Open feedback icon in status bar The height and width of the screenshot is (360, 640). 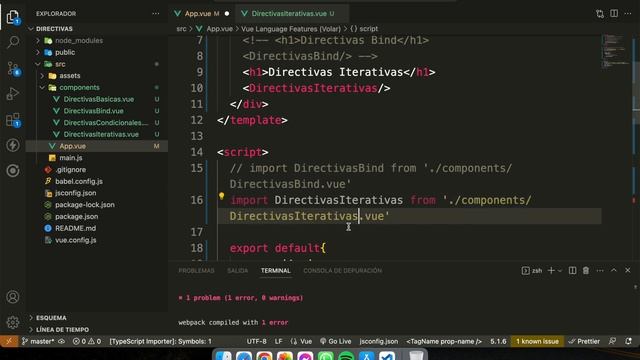[612, 341]
